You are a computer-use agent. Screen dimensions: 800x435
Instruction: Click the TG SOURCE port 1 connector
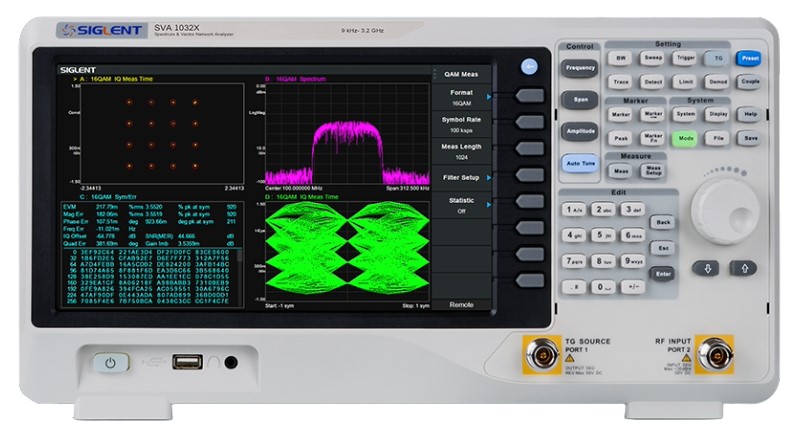point(548,355)
